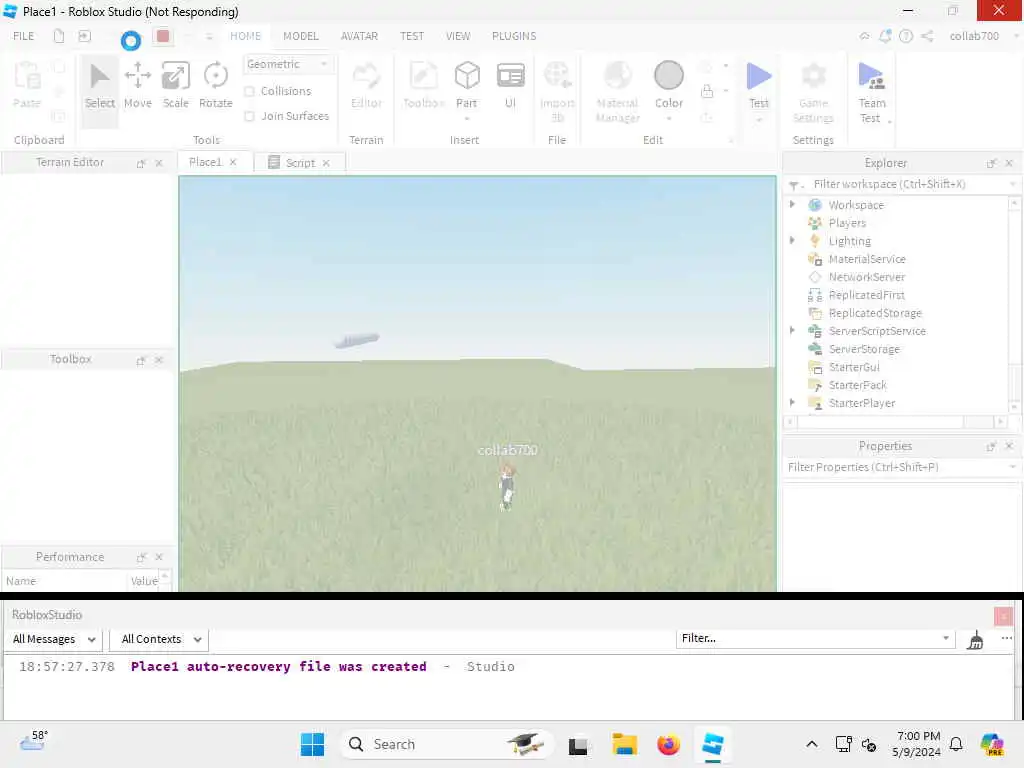Expand the Lighting tree node
Image resolution: width=1024 pixels, height=768 pixels.
[x=792, y=240]
